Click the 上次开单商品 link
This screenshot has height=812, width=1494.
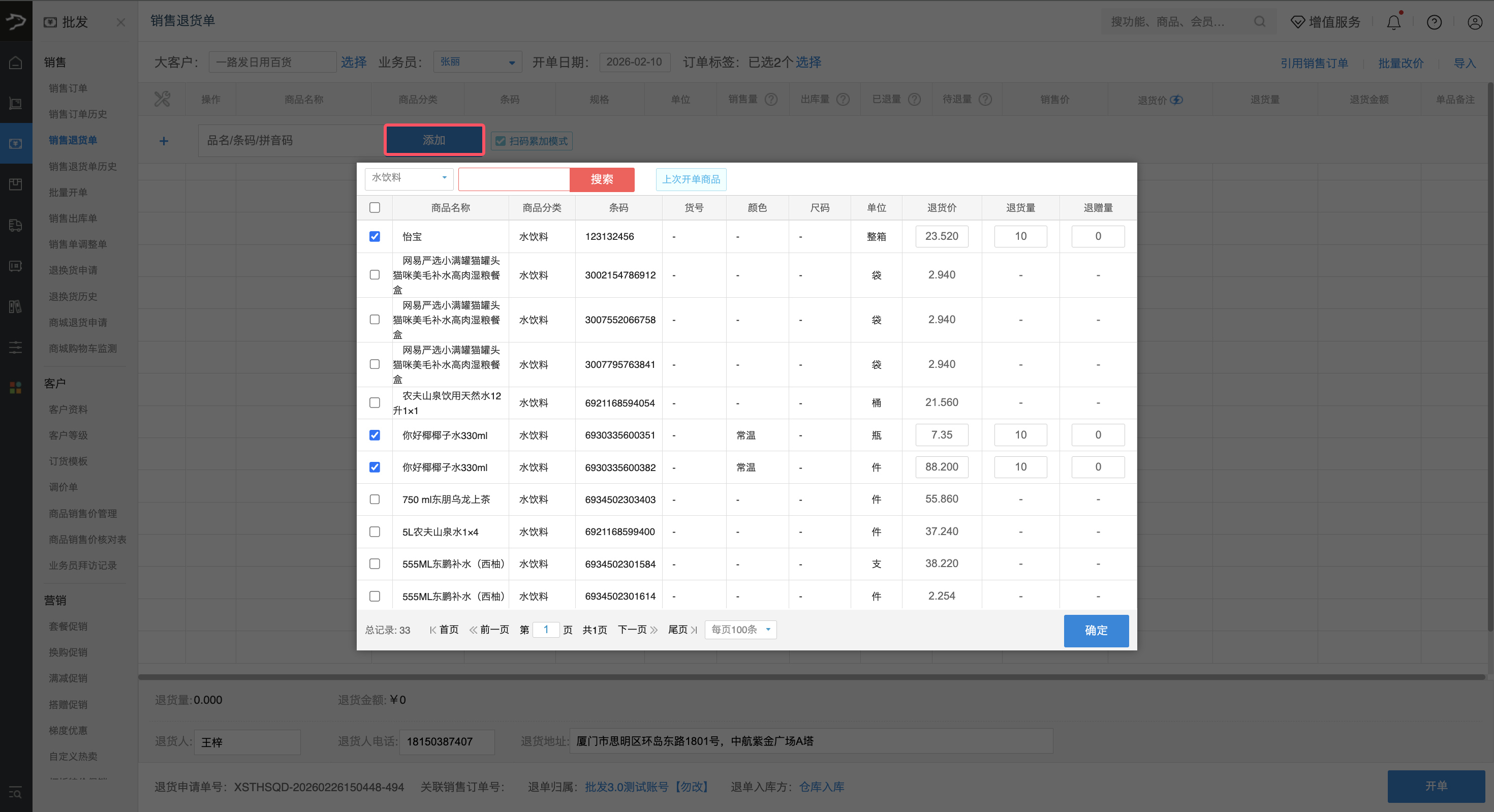tap(691, 179)
